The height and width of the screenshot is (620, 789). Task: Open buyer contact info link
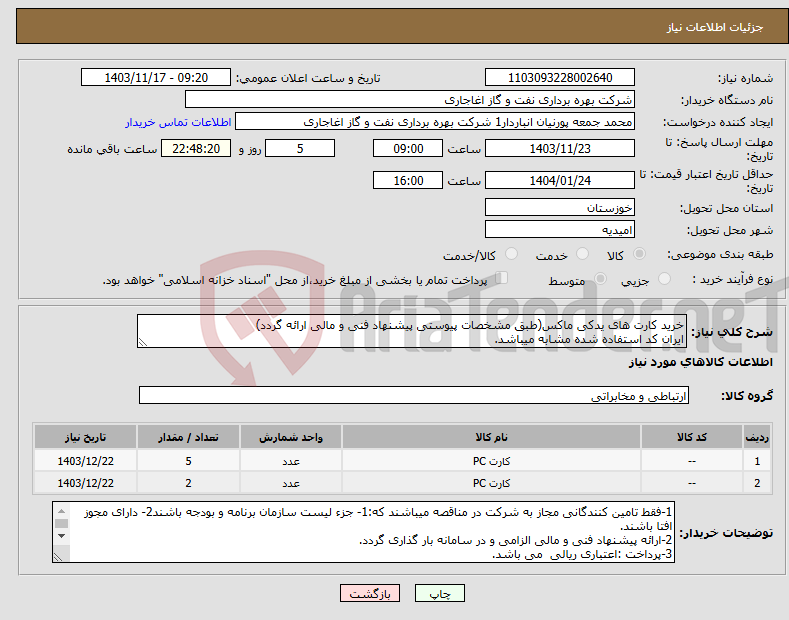178,122
